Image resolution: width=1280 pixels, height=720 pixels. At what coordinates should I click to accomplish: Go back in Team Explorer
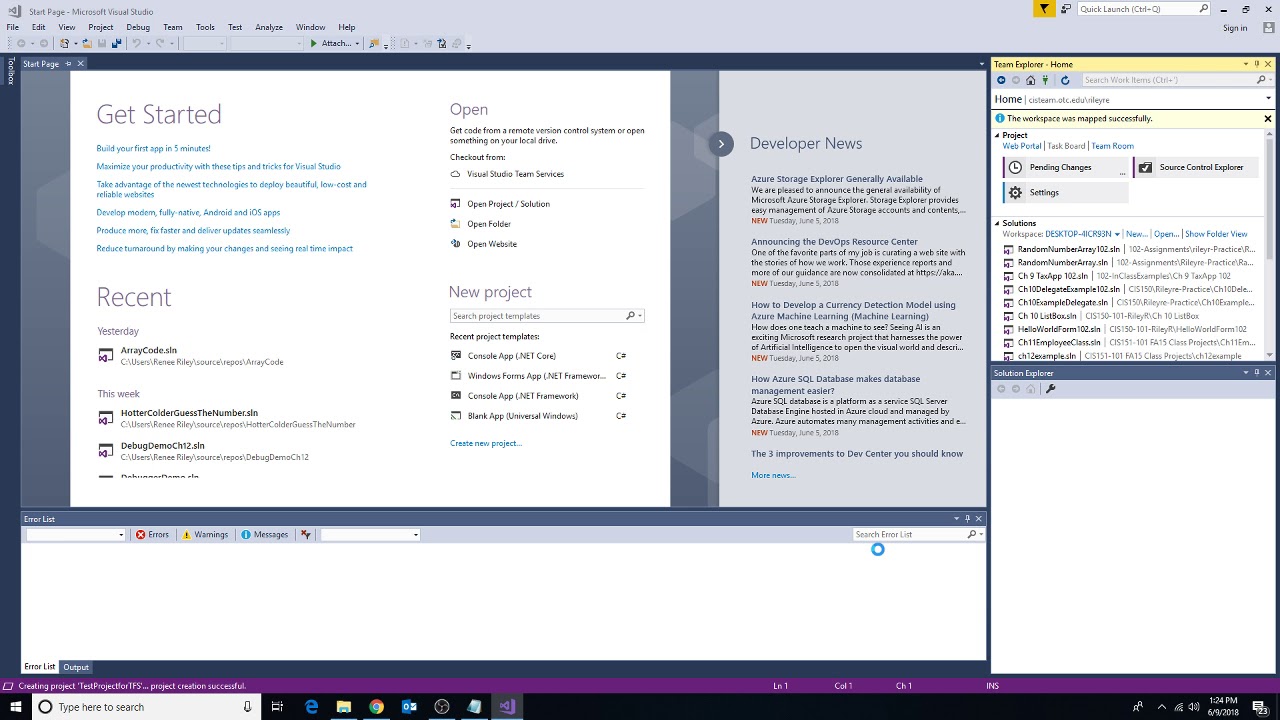(x=1001, y=80)
